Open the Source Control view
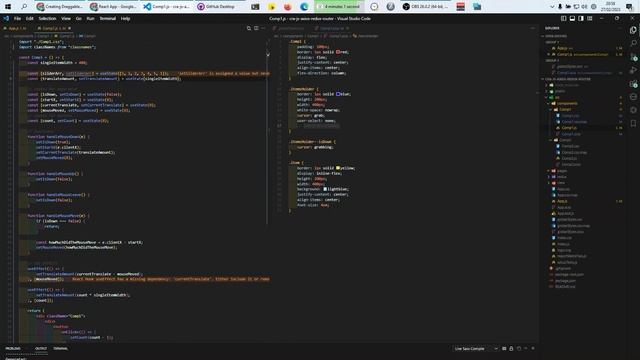The height and width of the screenshot is (360, 640). (x=633, y=57)
